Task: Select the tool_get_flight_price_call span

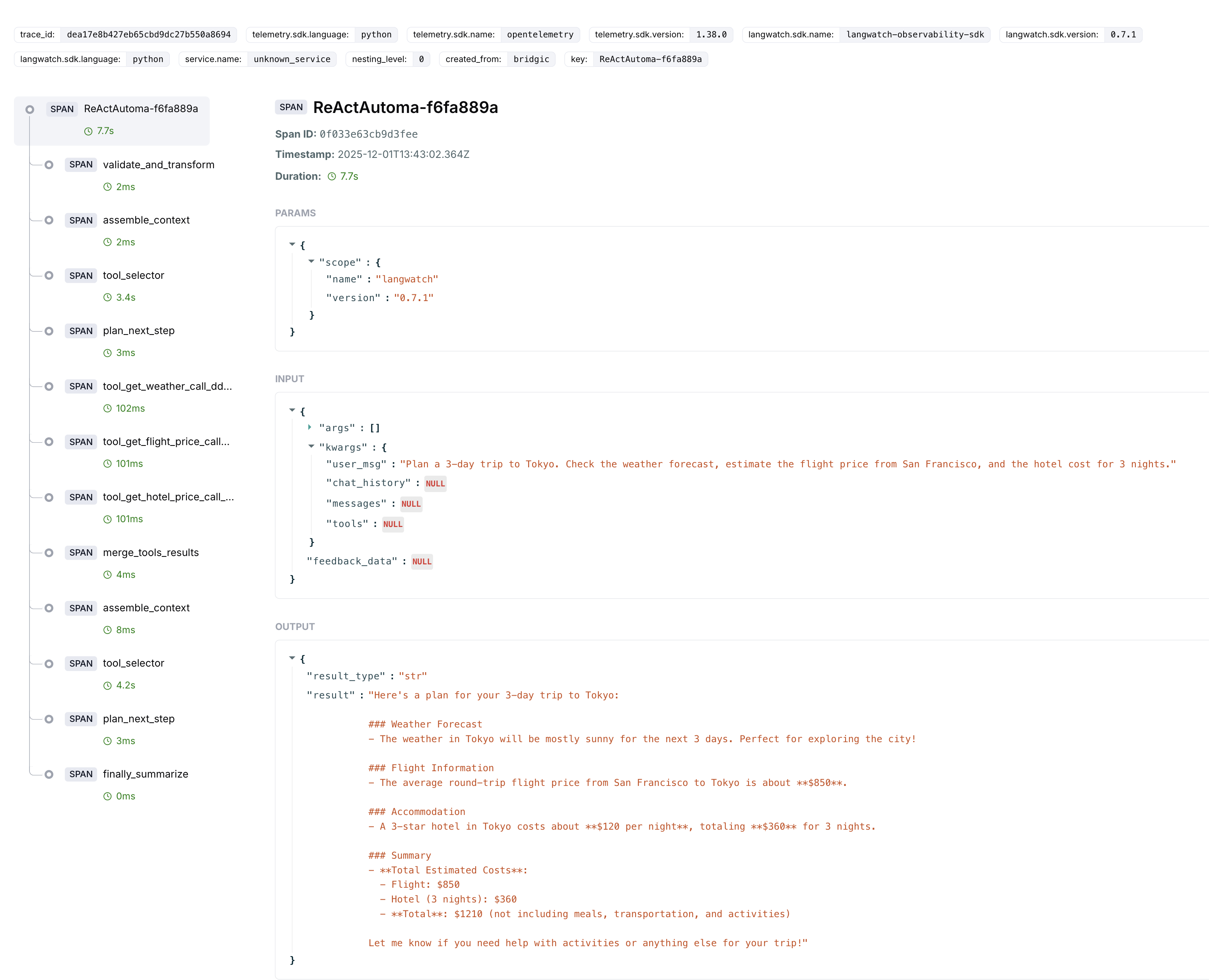Action: [166, 441]
